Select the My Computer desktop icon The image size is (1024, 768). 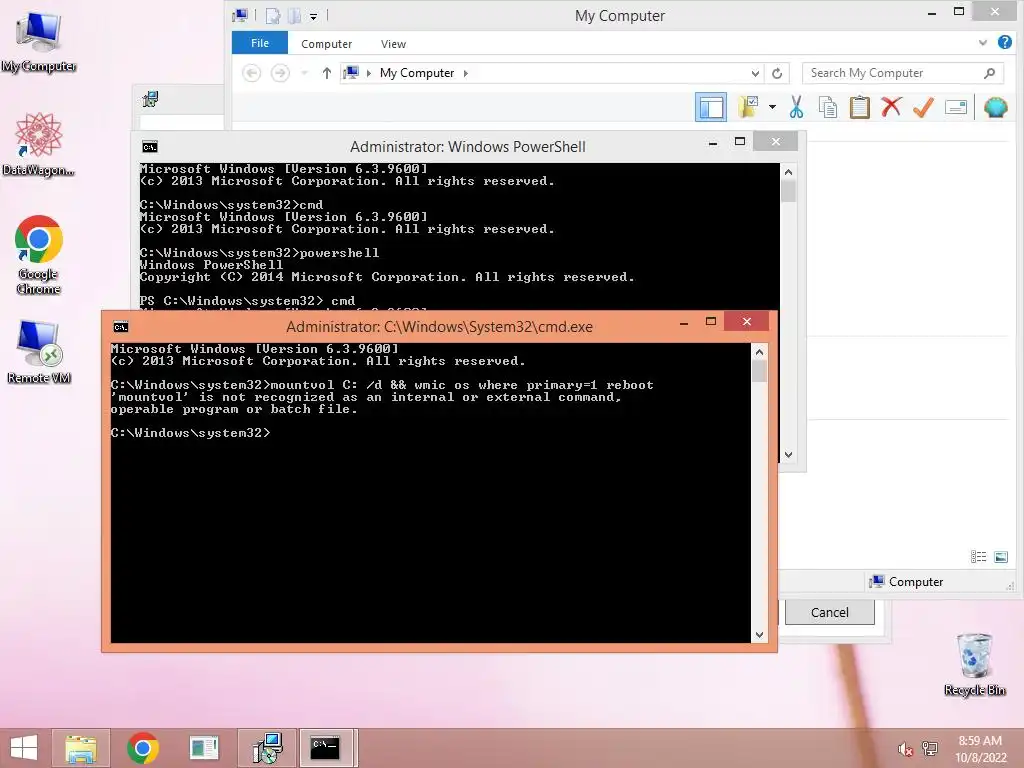[x=39, y=41]
